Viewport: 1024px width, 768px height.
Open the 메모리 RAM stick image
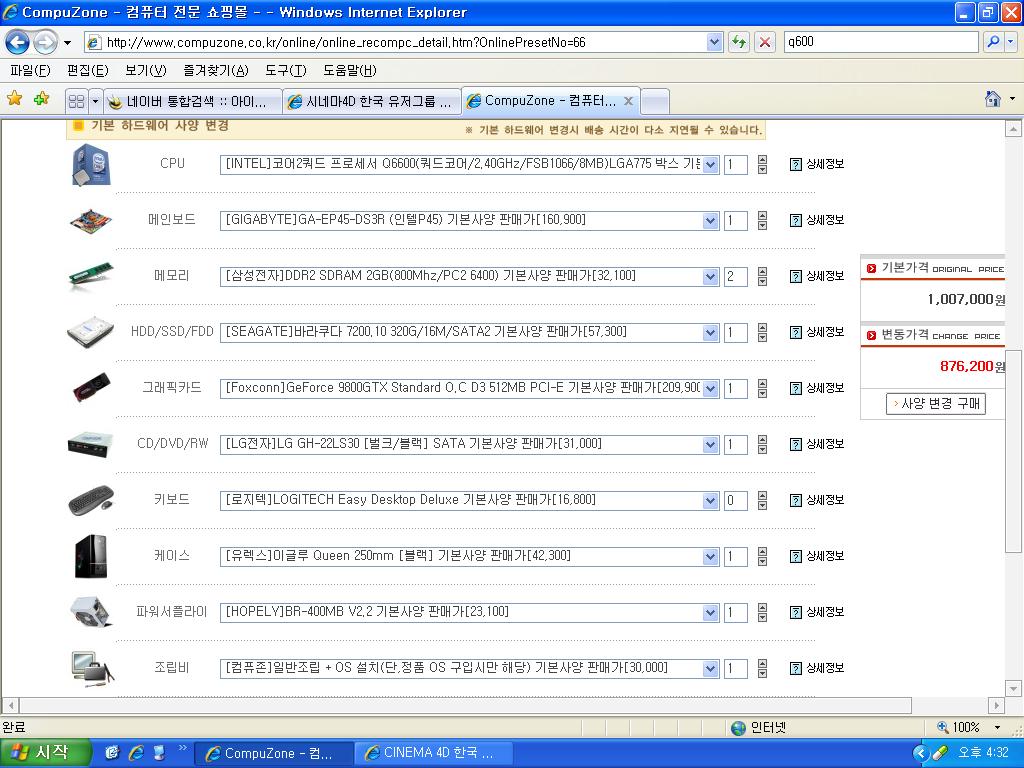coord(91,276)
